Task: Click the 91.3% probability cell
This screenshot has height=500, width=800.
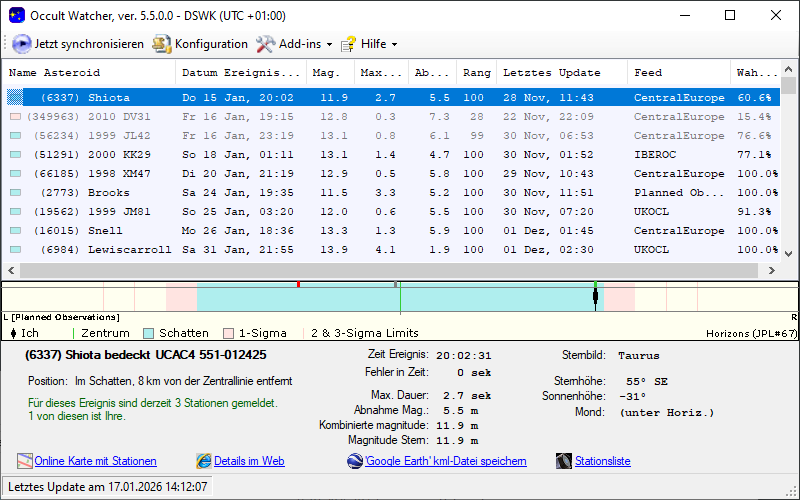Action: coord(754,212)
